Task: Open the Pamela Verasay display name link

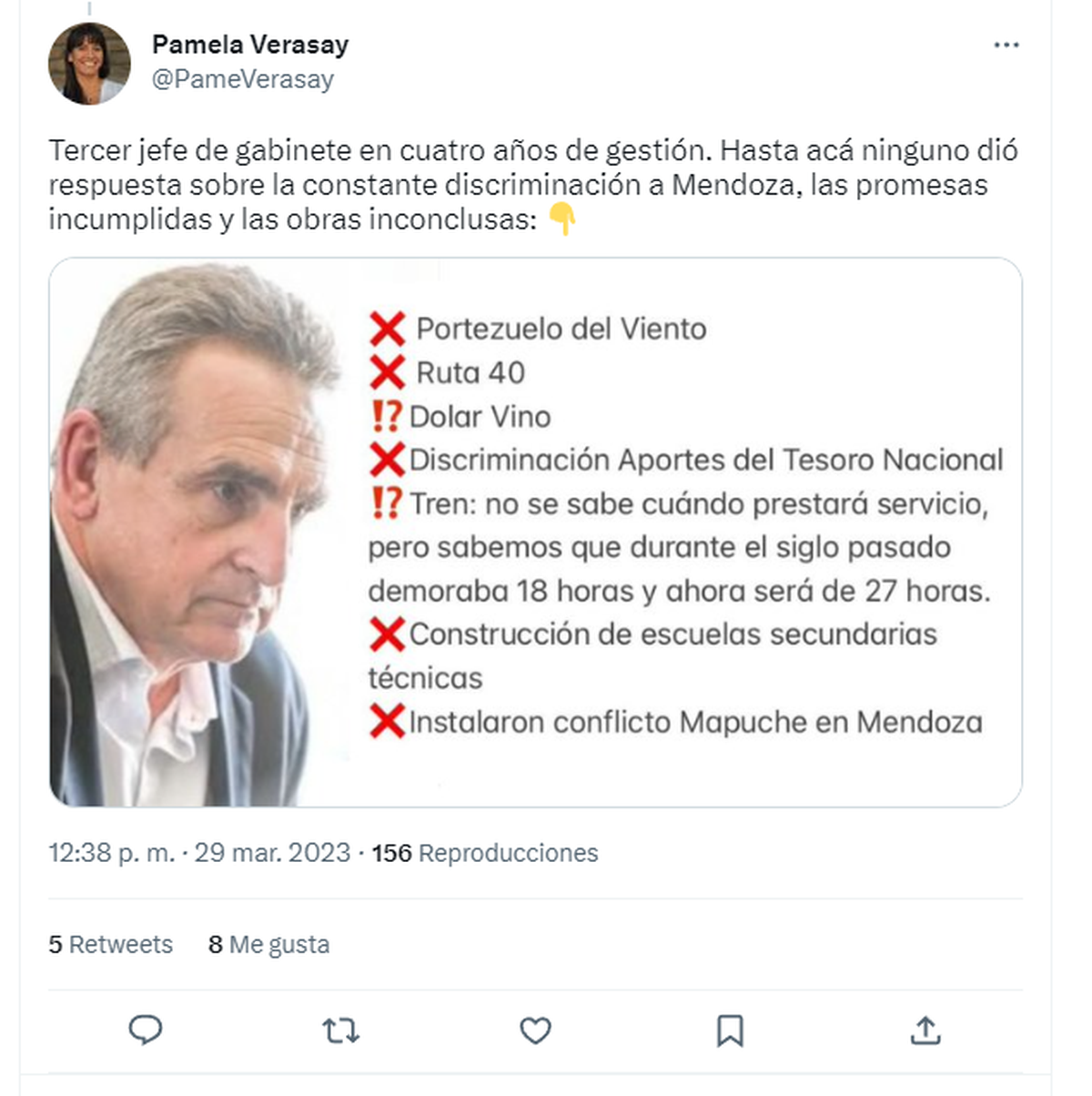Action: 250,45
